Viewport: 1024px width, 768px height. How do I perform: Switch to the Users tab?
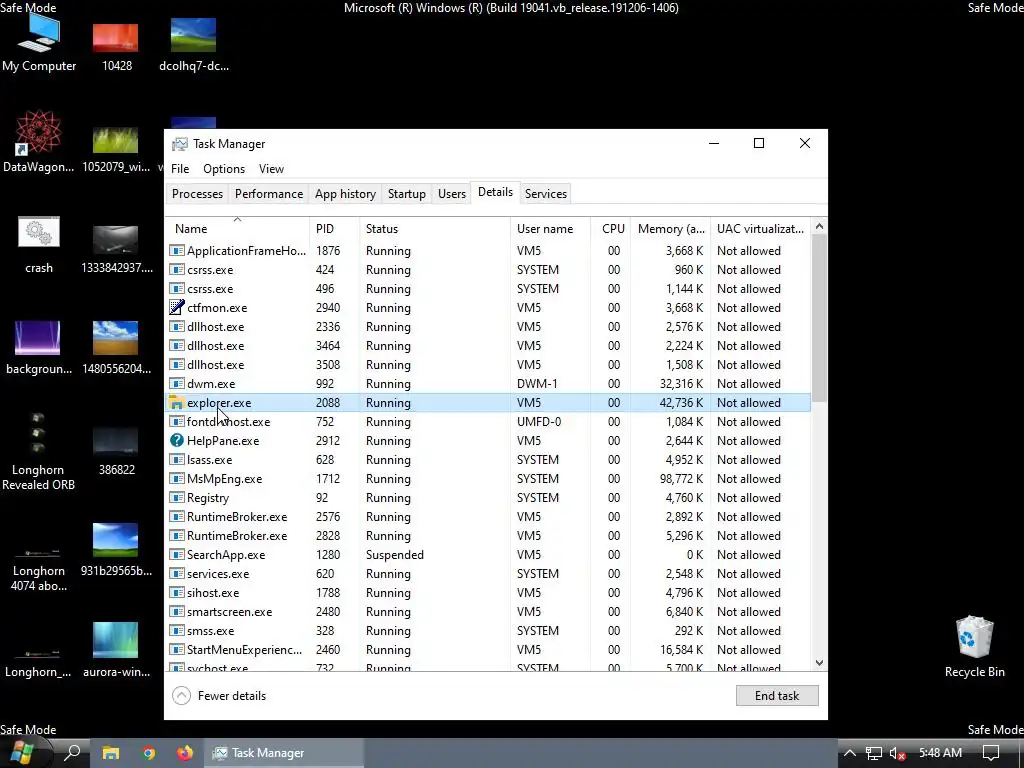click(x=452, y=193)
